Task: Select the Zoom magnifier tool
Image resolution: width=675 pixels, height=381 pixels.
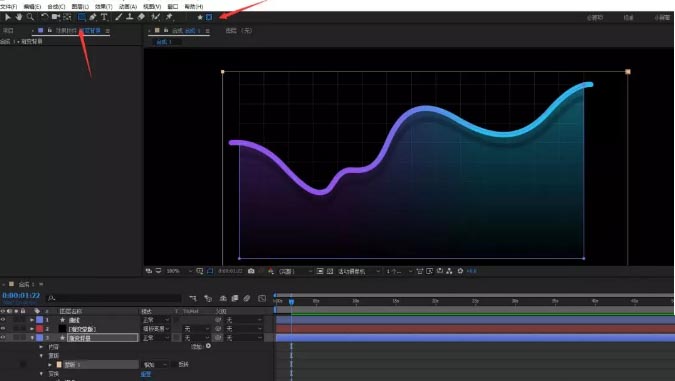Action: point(30,17)
